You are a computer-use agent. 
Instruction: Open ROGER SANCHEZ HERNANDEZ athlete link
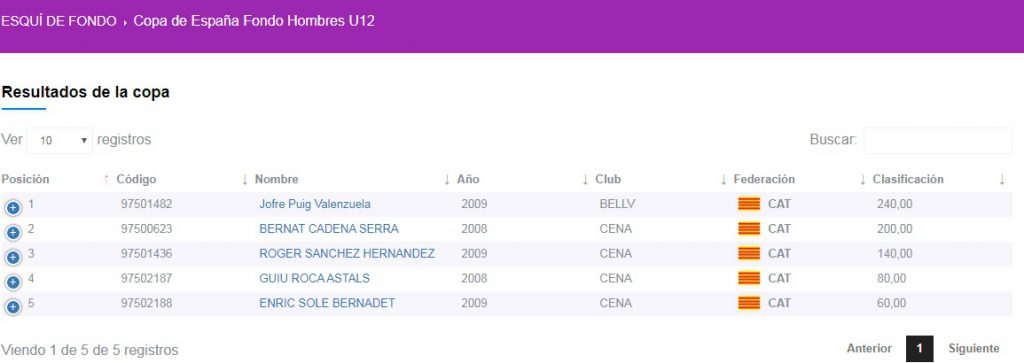tap(347, 254)
